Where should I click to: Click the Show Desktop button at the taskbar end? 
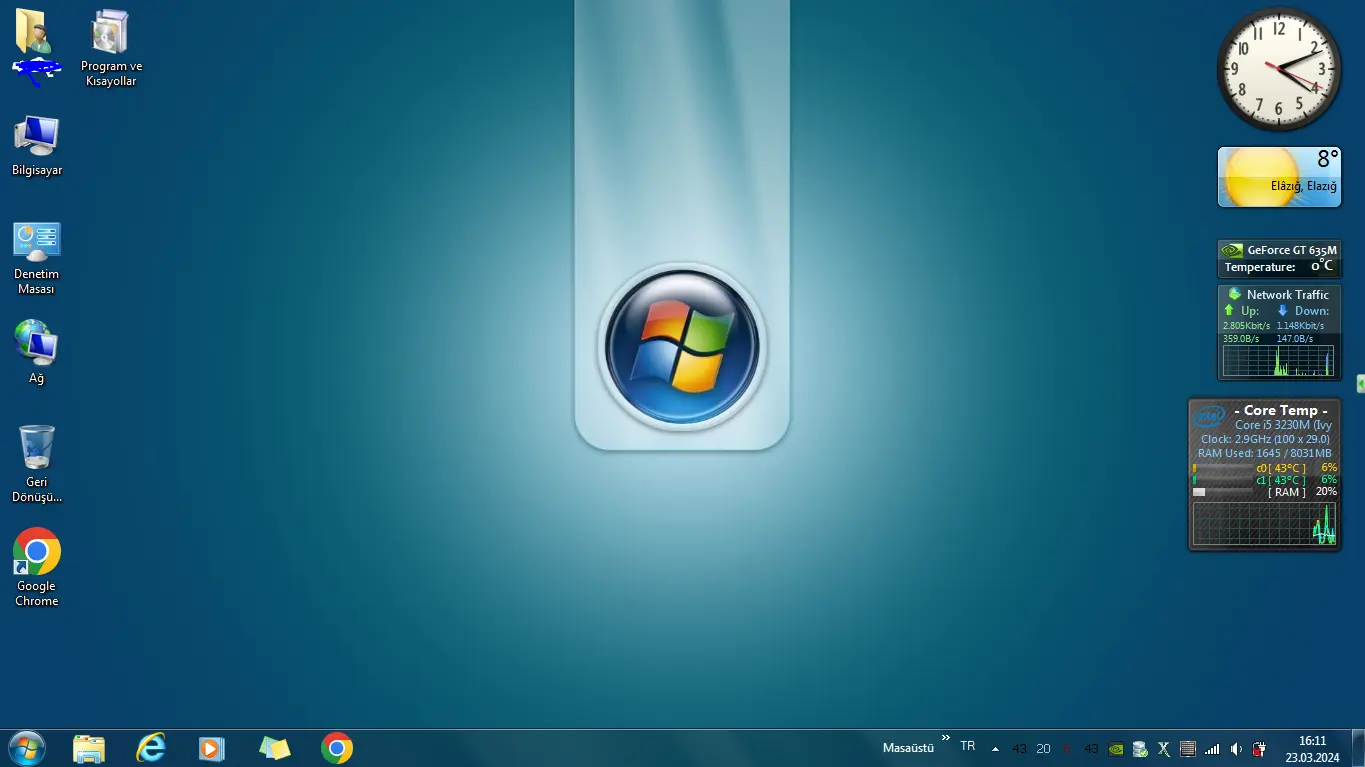coord(1358,748)
